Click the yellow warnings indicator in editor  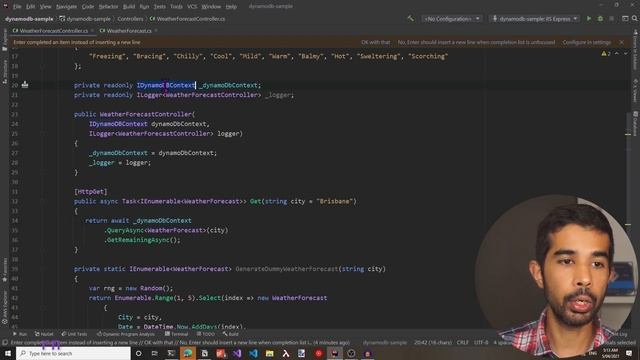tap(606, 53)
